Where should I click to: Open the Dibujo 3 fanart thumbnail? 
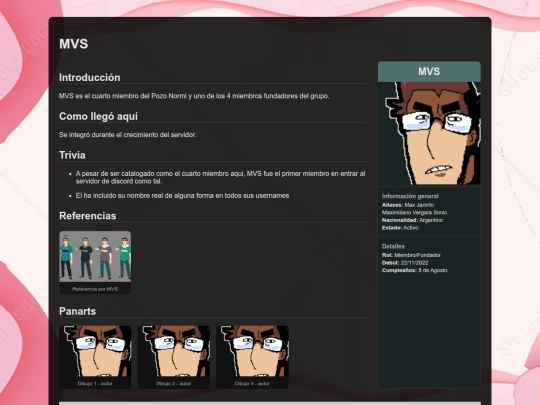pyautogui.click(x=252, y=351)
